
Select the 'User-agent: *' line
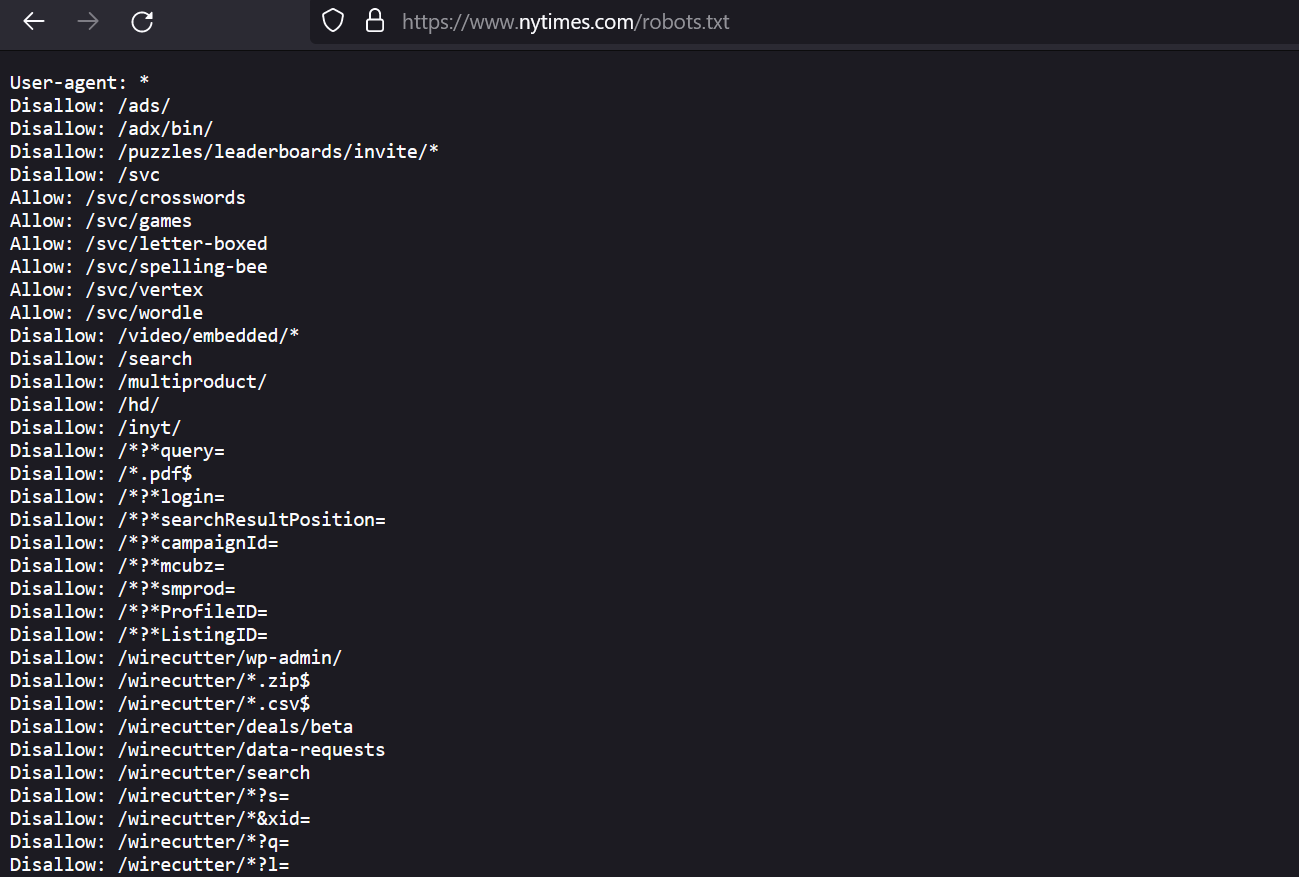[80, 82]
